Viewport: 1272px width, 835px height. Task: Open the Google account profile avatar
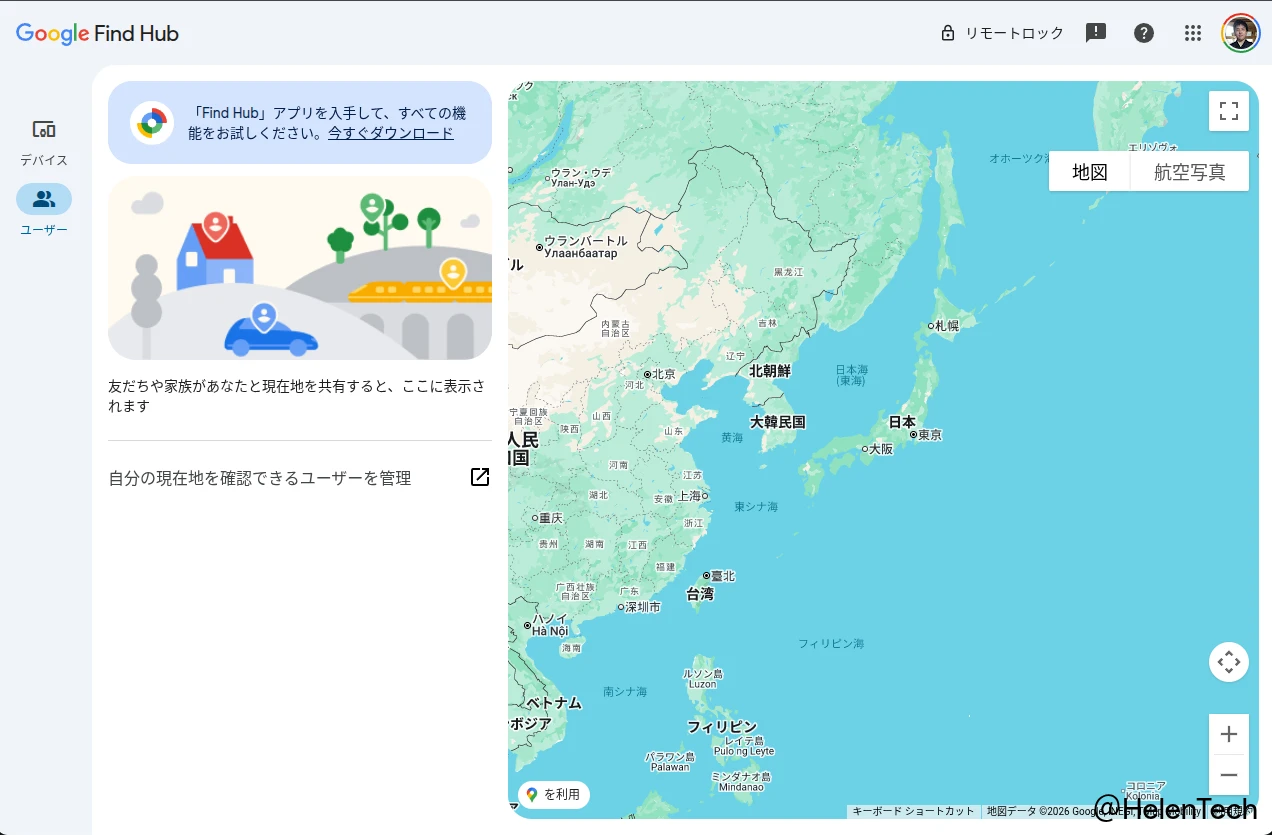1240,33
